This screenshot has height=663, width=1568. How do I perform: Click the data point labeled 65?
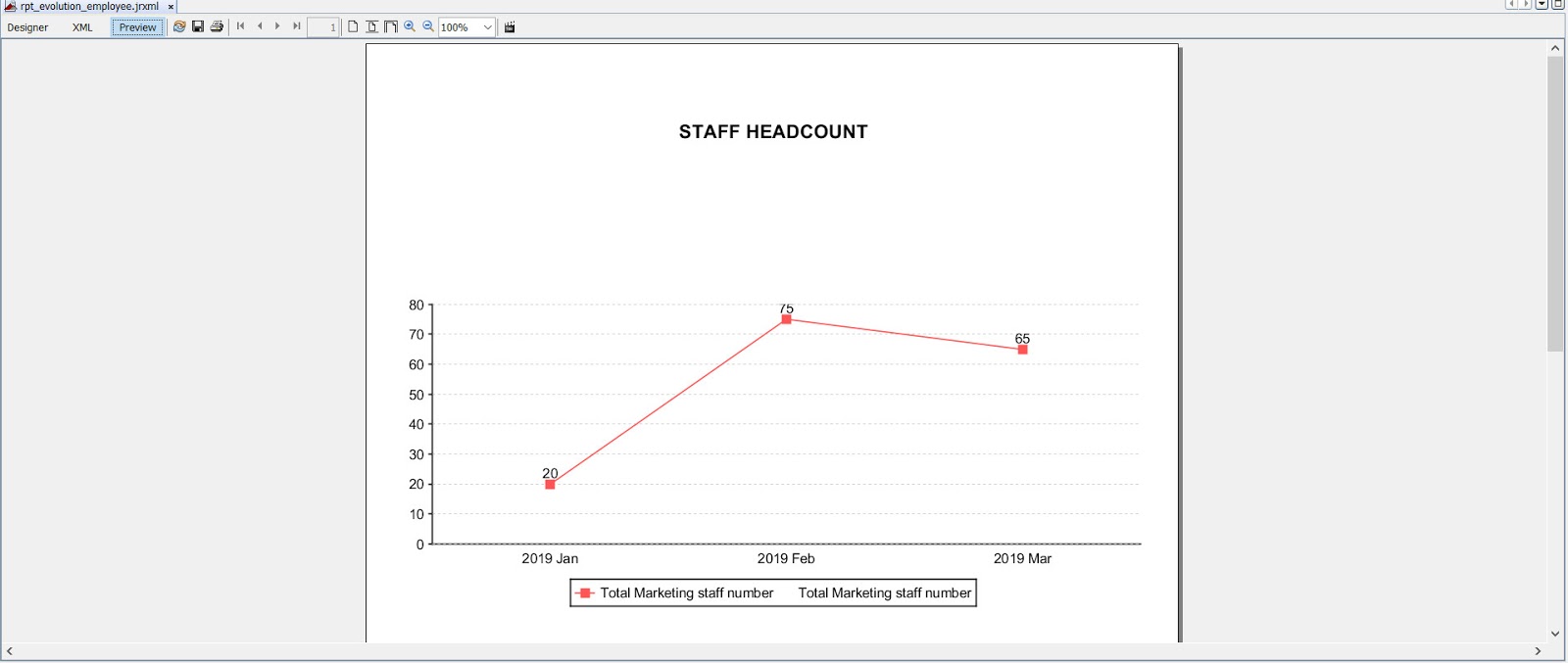click(1022, 350)
